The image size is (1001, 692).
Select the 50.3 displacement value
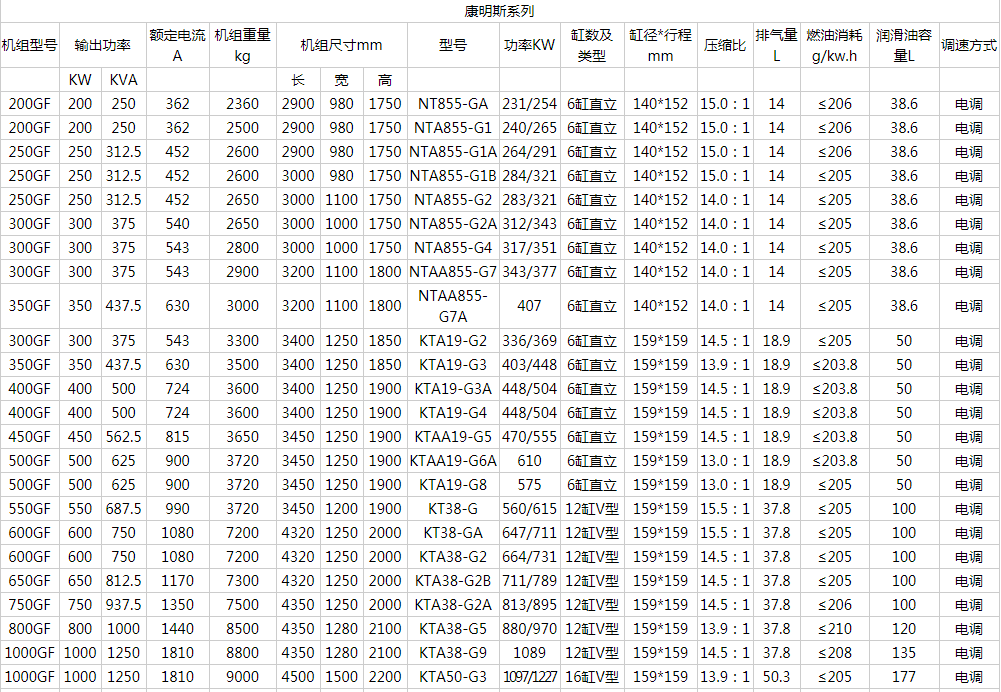(x=776, y=677)
